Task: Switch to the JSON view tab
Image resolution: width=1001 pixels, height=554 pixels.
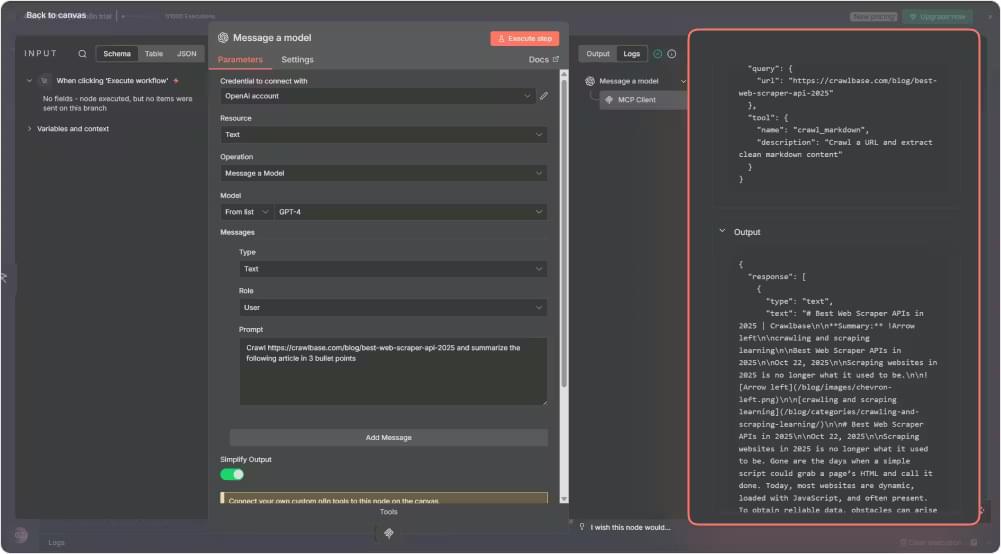Action: (187, 54)
